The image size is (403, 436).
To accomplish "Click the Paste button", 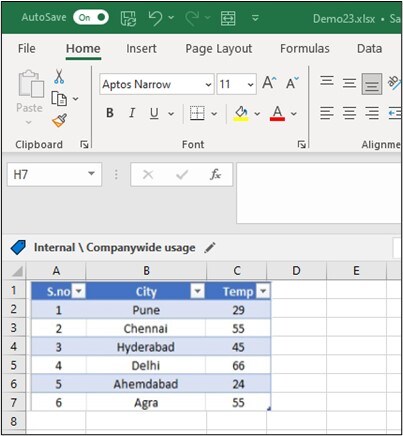I will [29, 97].
